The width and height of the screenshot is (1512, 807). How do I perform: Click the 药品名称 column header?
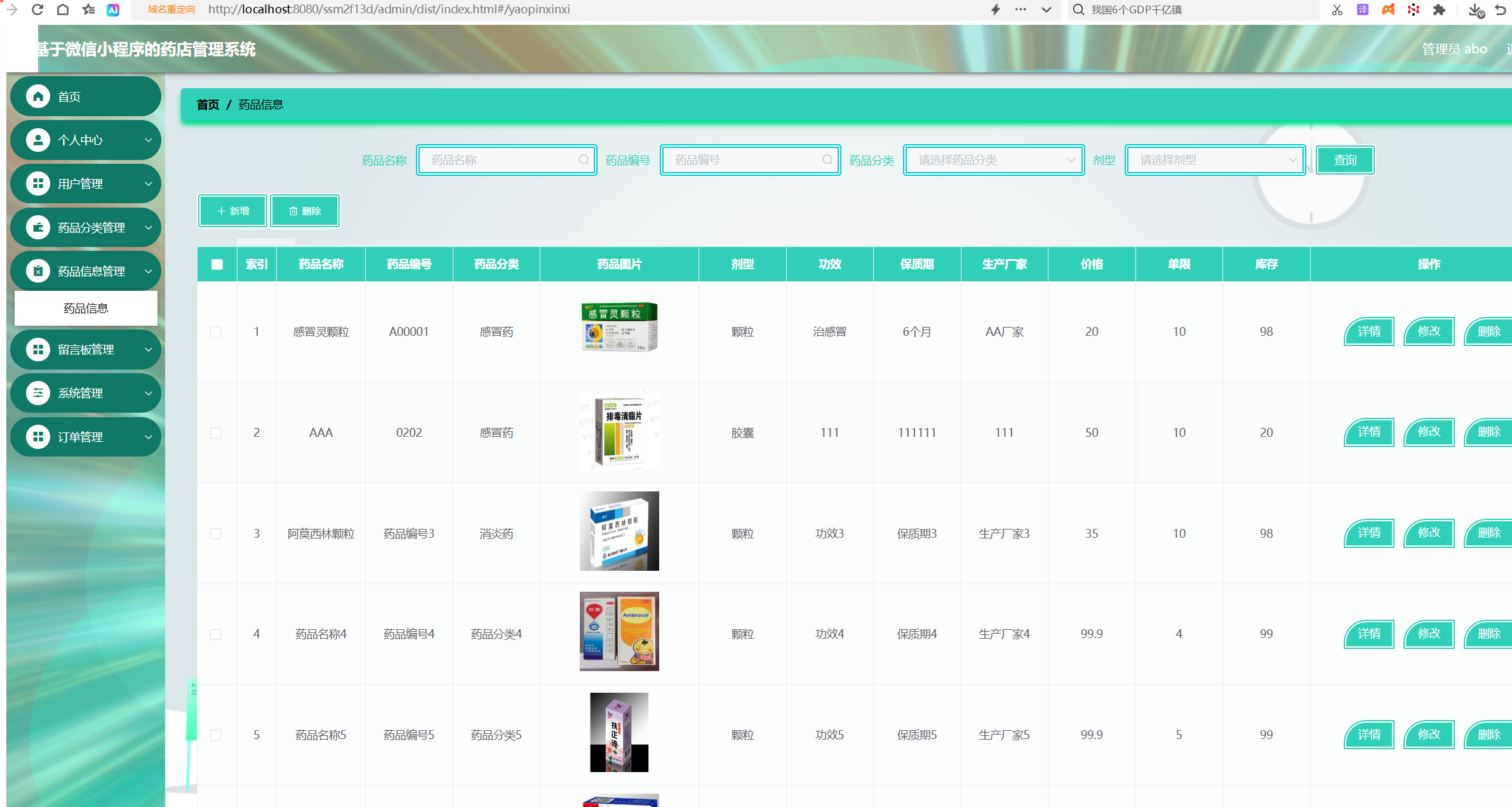point(321,264)
